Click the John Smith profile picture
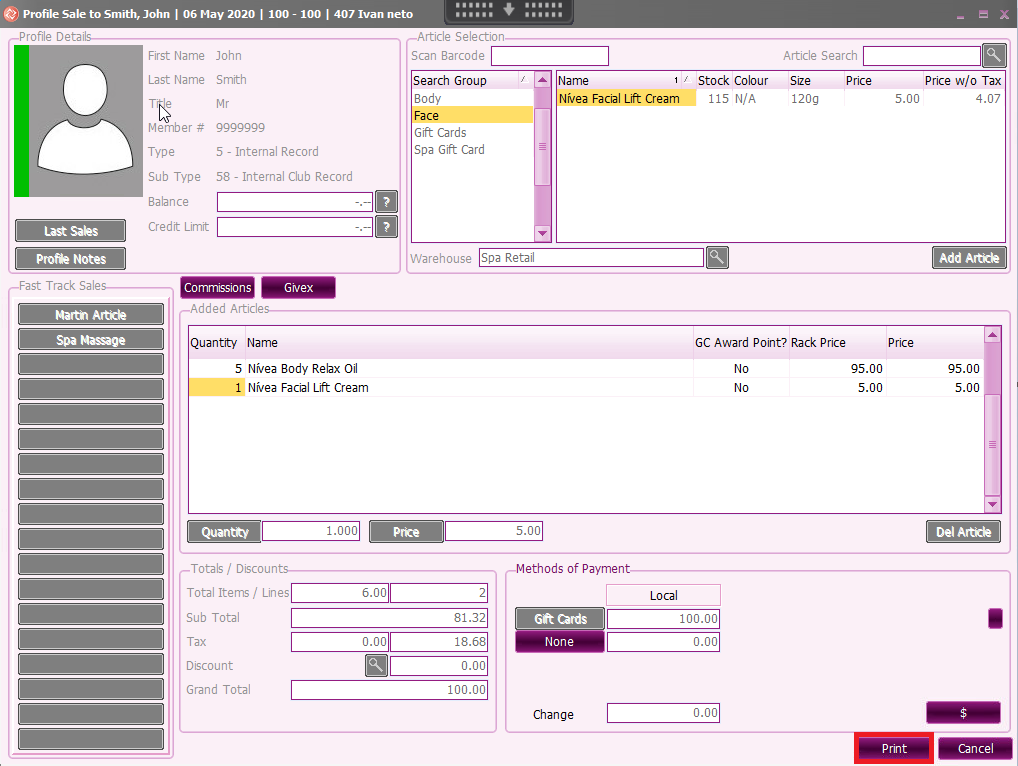This screenshot has height=766, width=1018. click(79, 121)
